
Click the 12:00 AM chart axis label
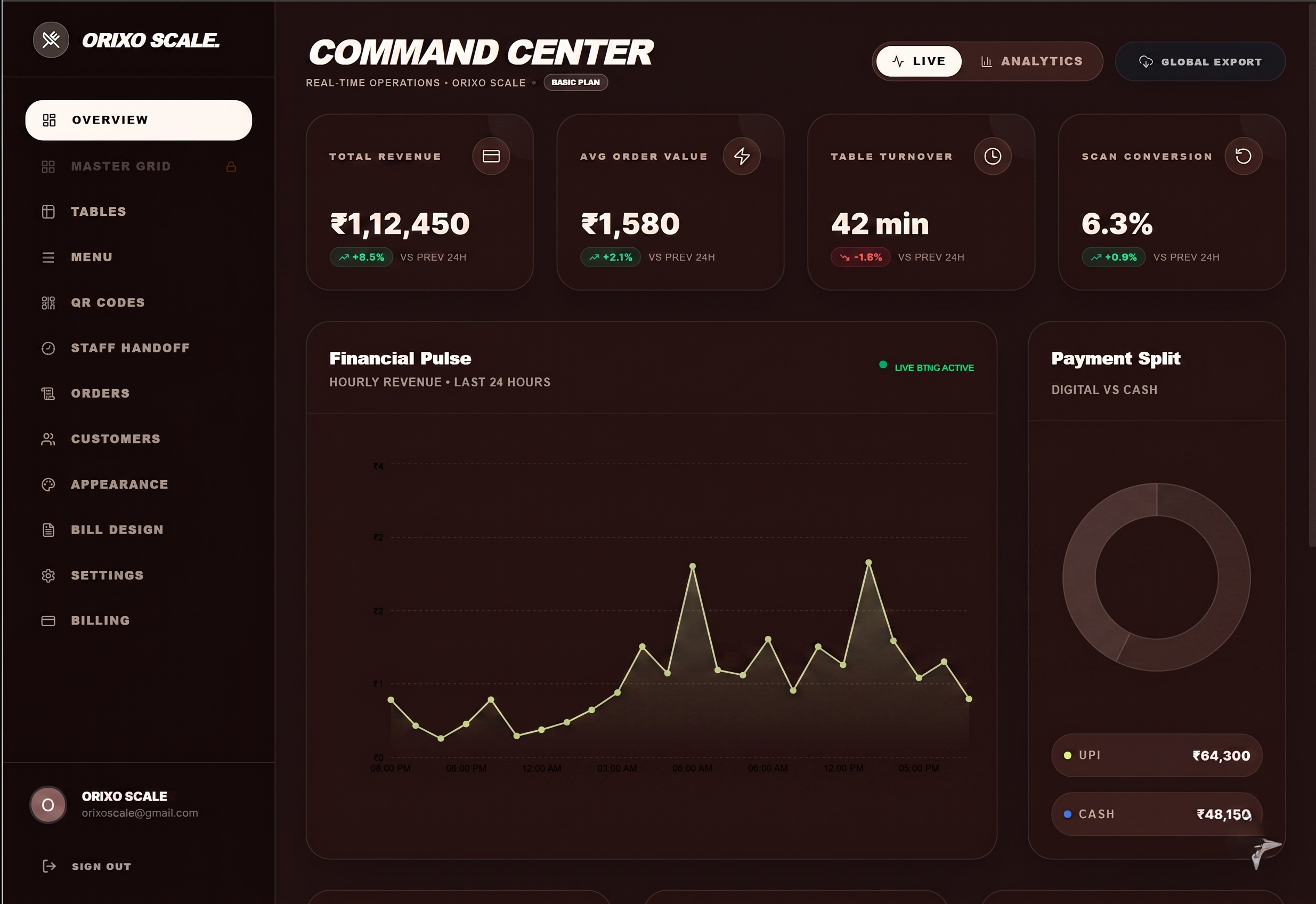pos(541,769)
